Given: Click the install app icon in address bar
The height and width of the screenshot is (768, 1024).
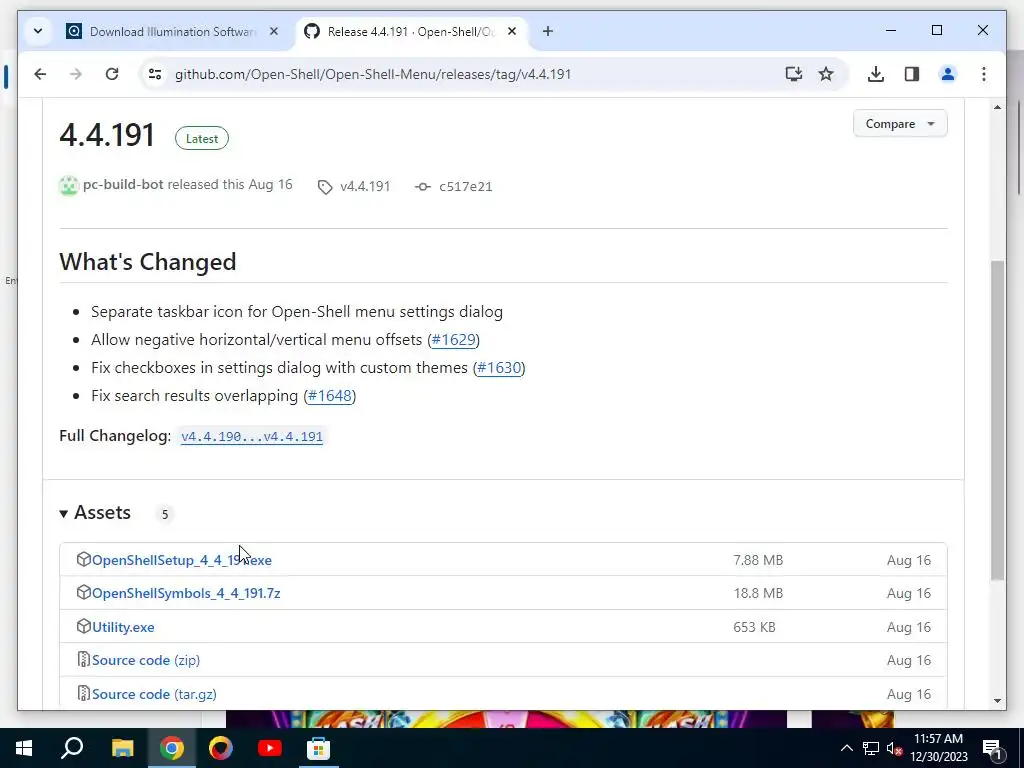Looking at the screenshot, I should 793,74.
